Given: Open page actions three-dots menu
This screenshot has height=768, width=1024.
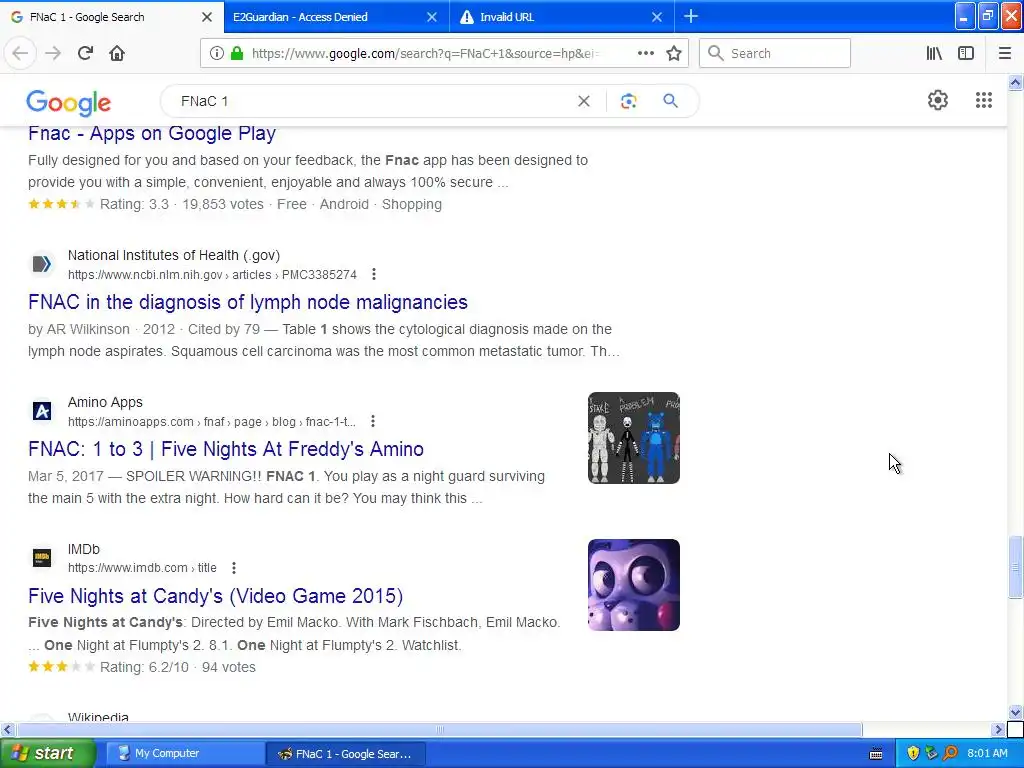Looking at the screenshot, I should tap(645, 53).
